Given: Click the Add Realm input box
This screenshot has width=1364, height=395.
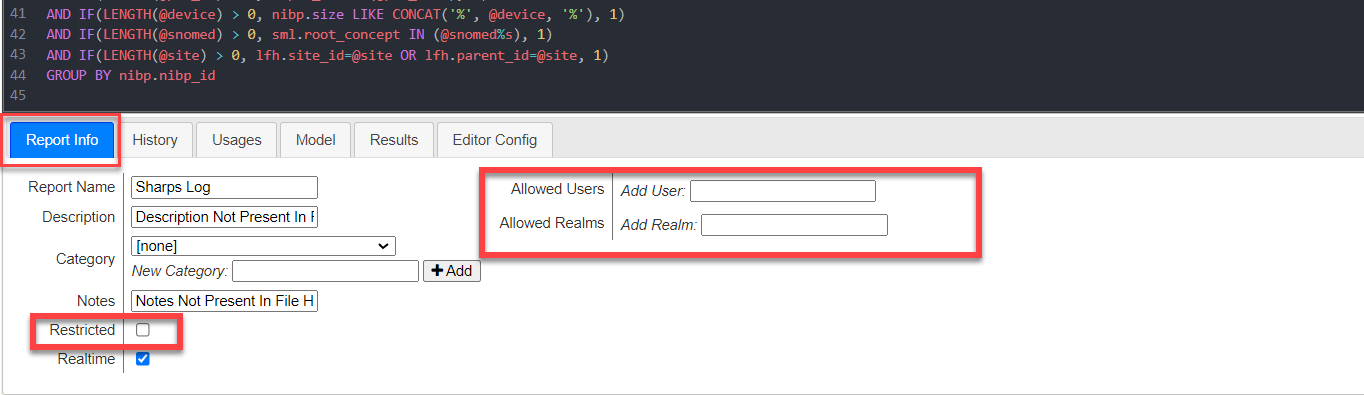Looking at the screenshot, I should coord(794,225).
